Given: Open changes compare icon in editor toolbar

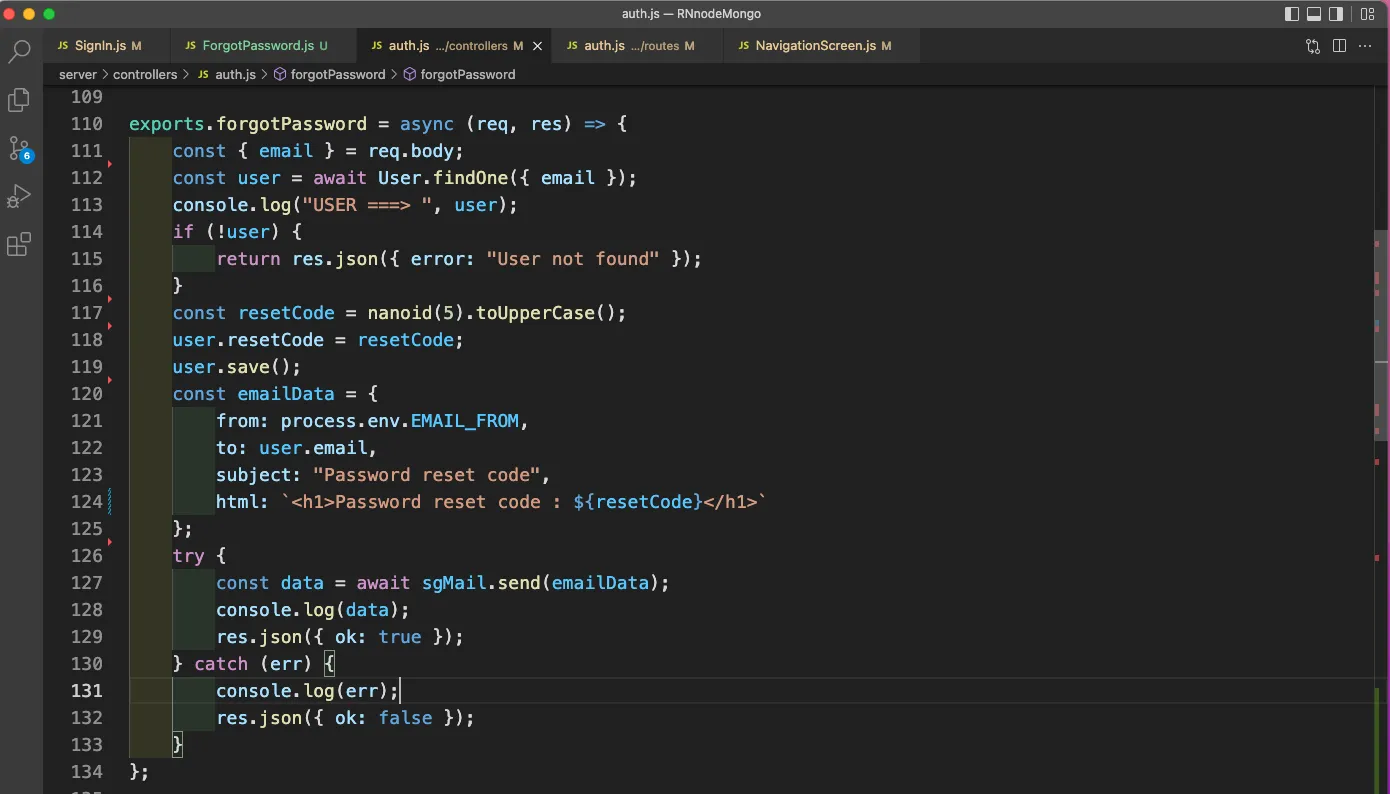Looking at the screenshot, I should [1313, 46].
